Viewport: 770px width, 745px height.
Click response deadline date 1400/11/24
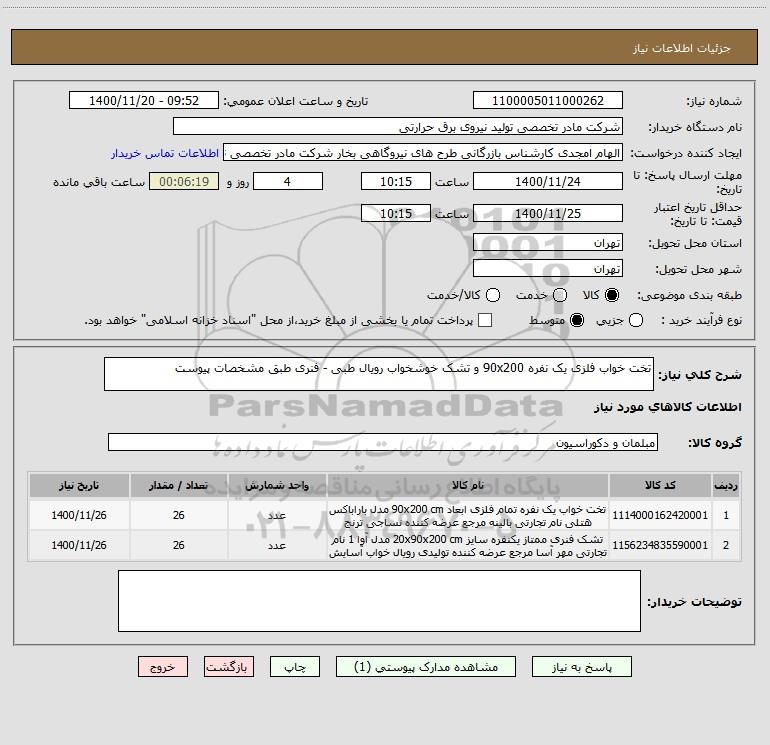tap(548, 181)
